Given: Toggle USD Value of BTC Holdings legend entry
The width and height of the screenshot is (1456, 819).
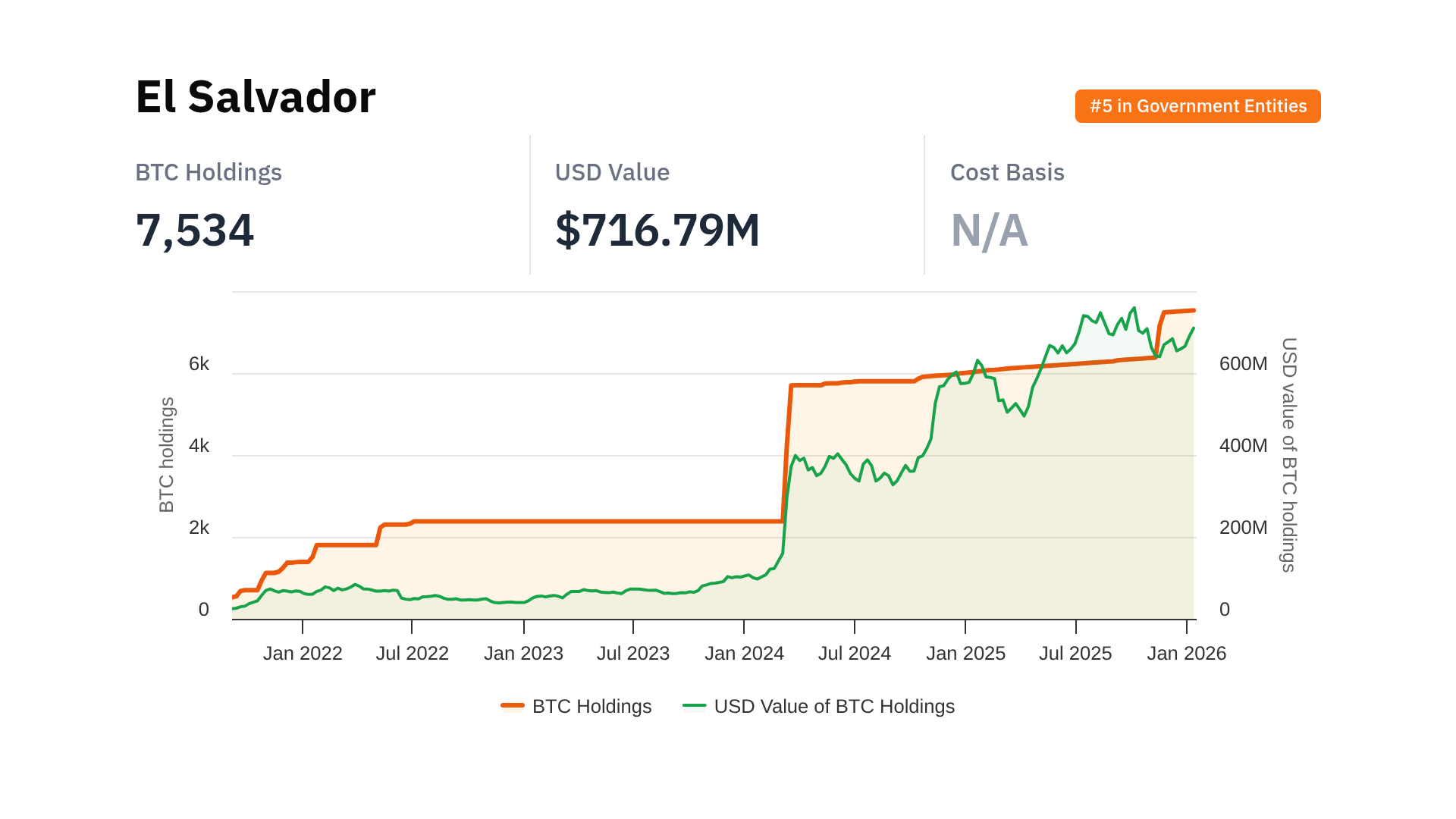Looking at the screenshot, I should pyautogui.click(x=833, y=706).
